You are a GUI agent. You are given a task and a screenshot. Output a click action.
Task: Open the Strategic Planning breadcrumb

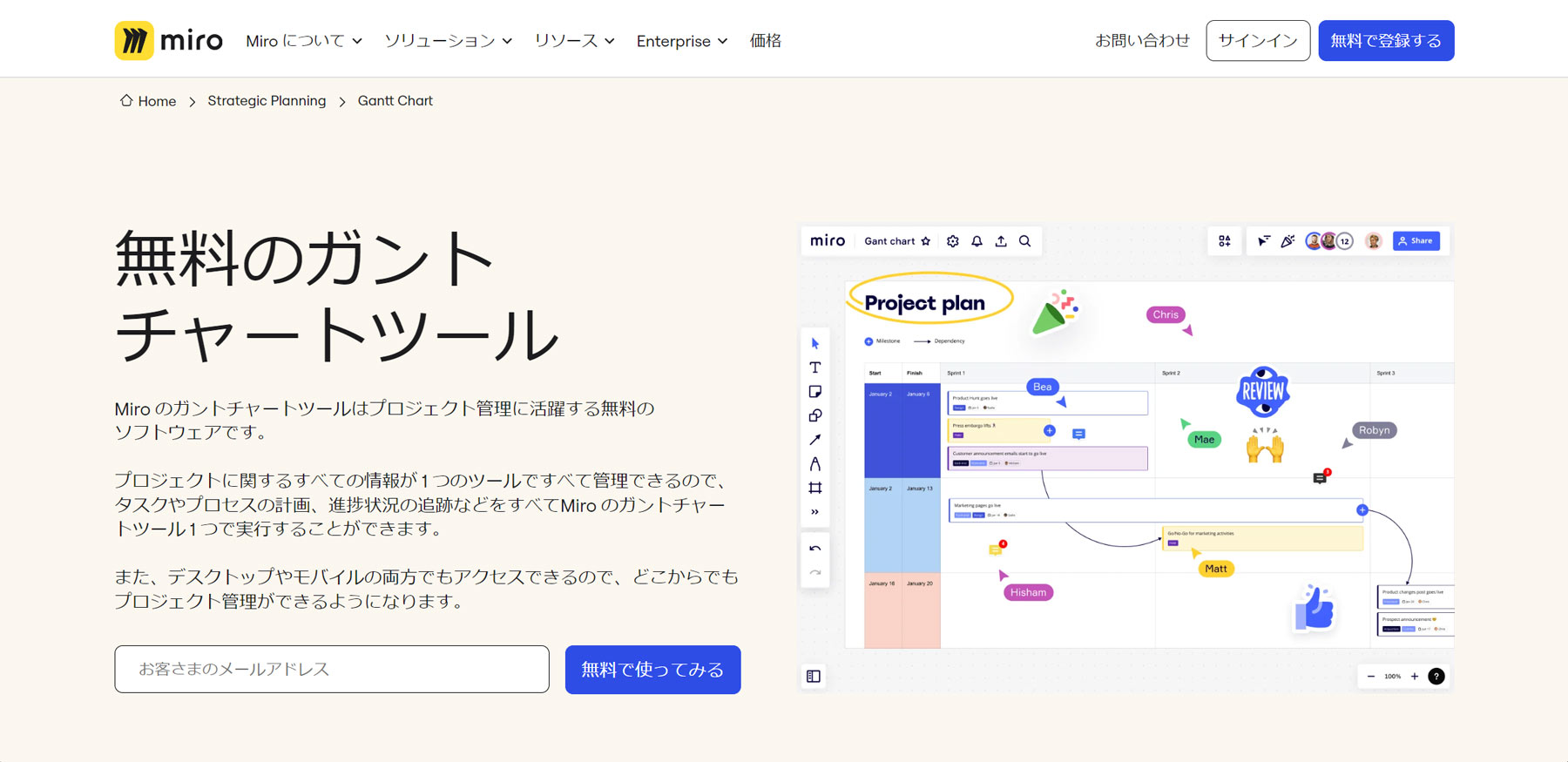pyautogui.click(x=267, y=101)
